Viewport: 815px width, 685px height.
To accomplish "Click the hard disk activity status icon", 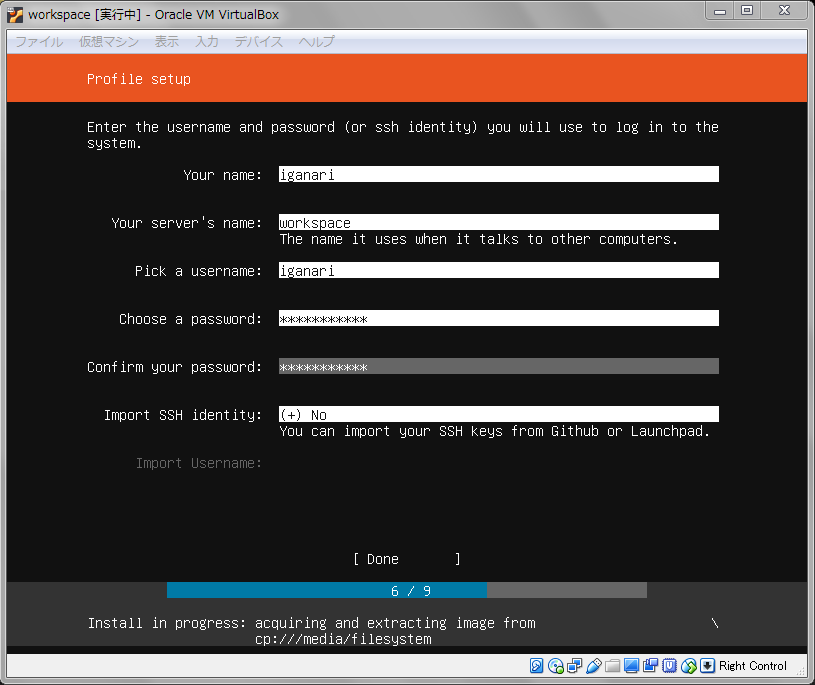I will pyautogui.click(x=536, y=666).
